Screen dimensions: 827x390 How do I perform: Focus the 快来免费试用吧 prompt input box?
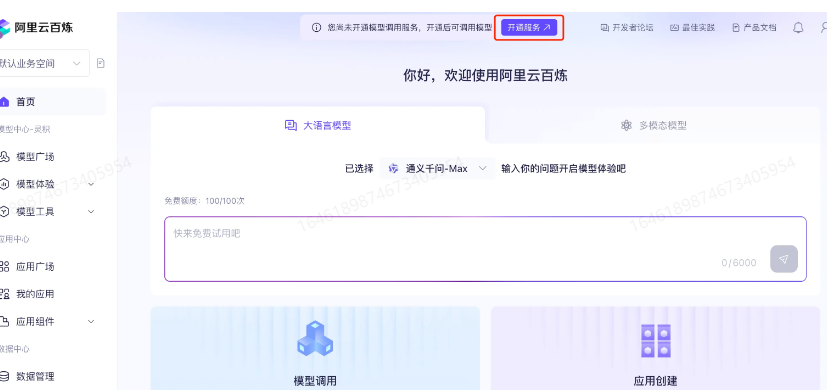[x=485, y=249]
